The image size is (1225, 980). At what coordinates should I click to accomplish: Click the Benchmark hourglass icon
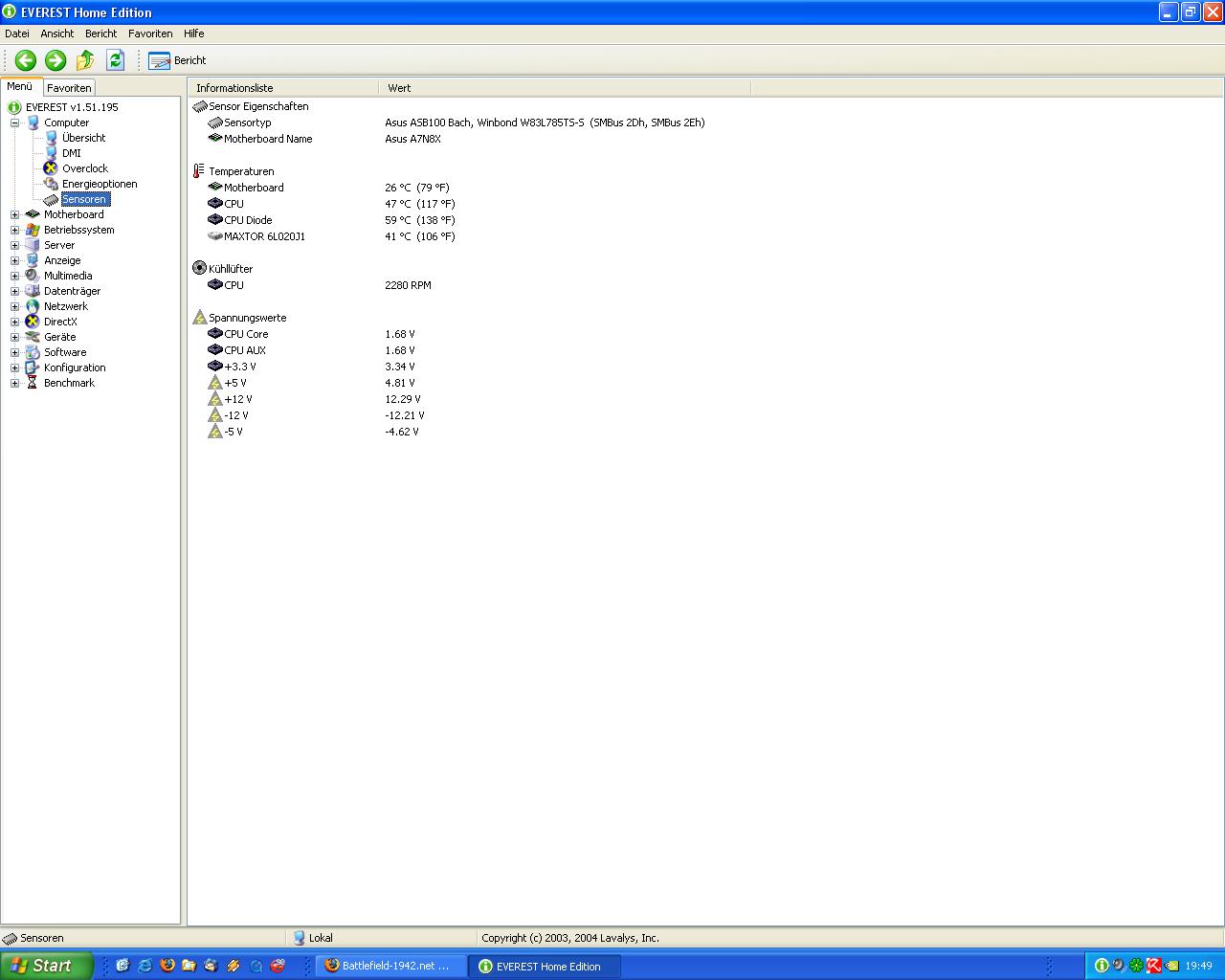(33, 383)
